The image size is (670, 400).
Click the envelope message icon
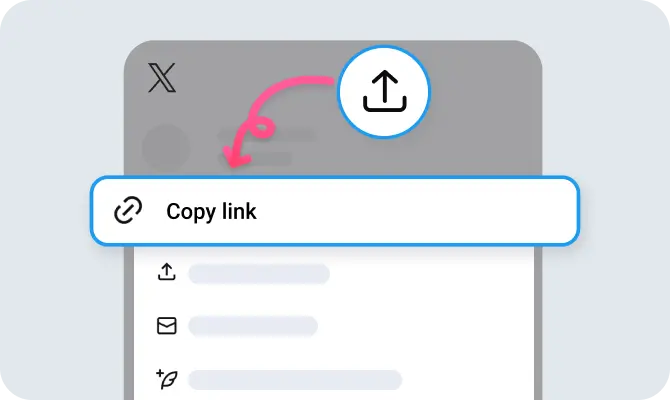167,326
